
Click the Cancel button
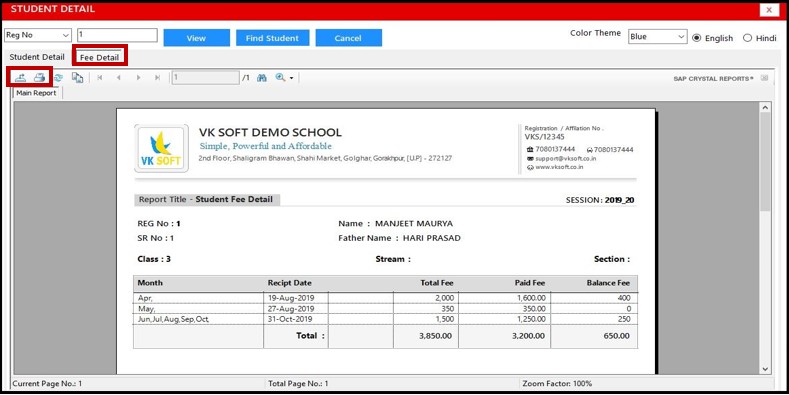point(348,38)
